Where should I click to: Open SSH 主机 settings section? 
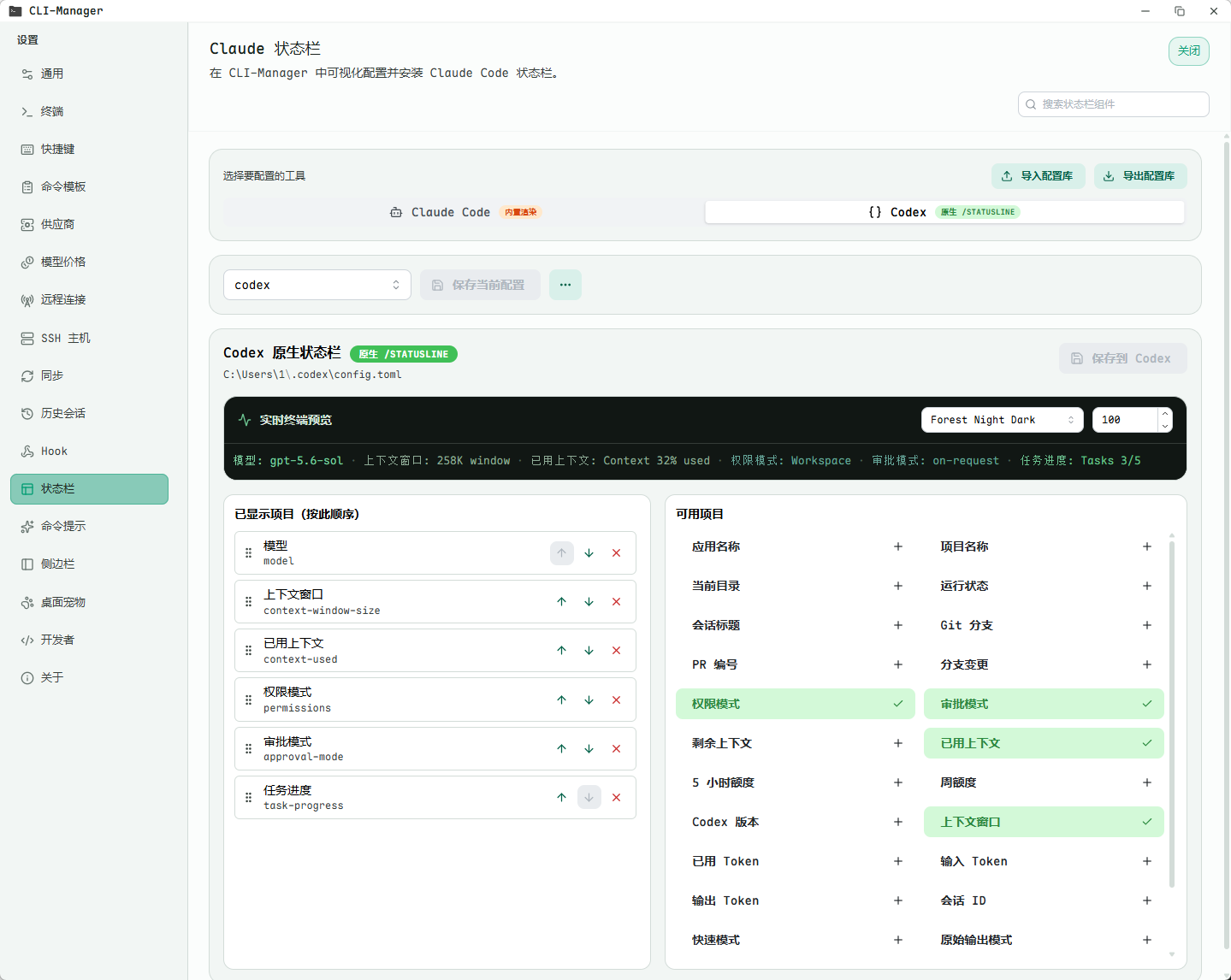pos(89,338)
